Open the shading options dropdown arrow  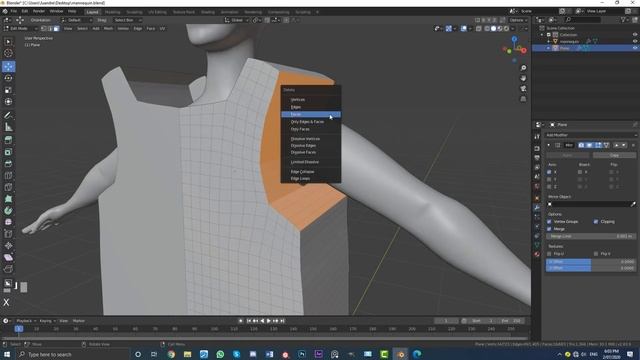513,29
